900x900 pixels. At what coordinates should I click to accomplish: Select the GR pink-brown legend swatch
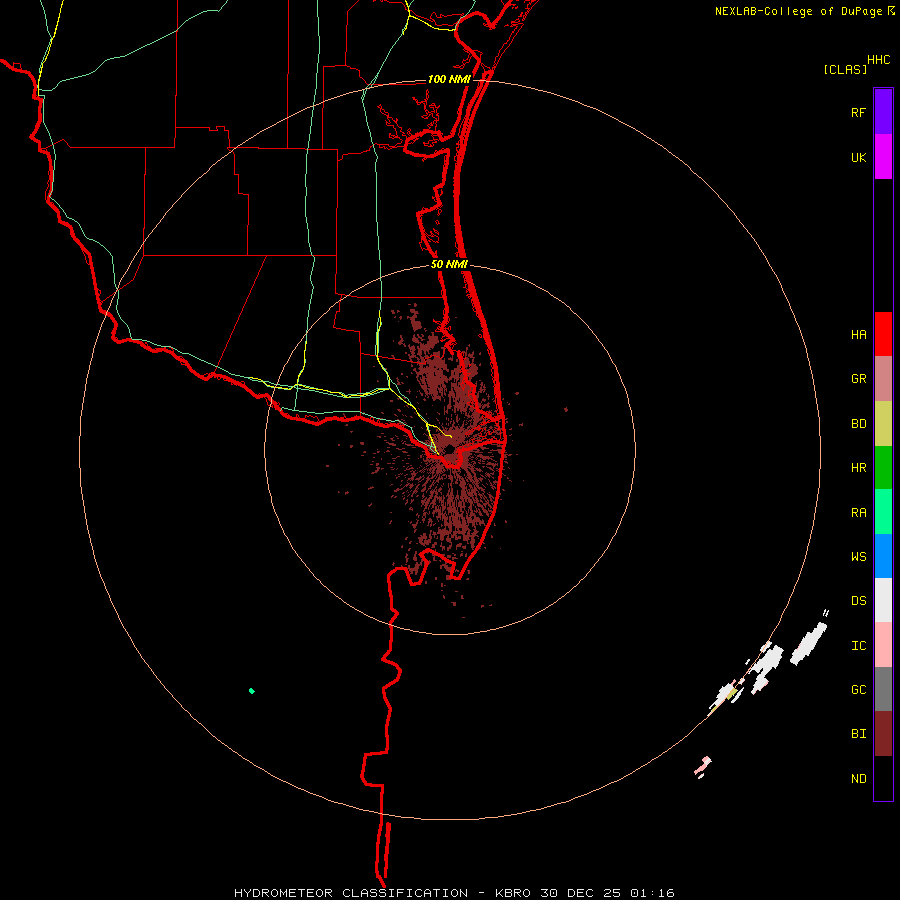(883, 379)
